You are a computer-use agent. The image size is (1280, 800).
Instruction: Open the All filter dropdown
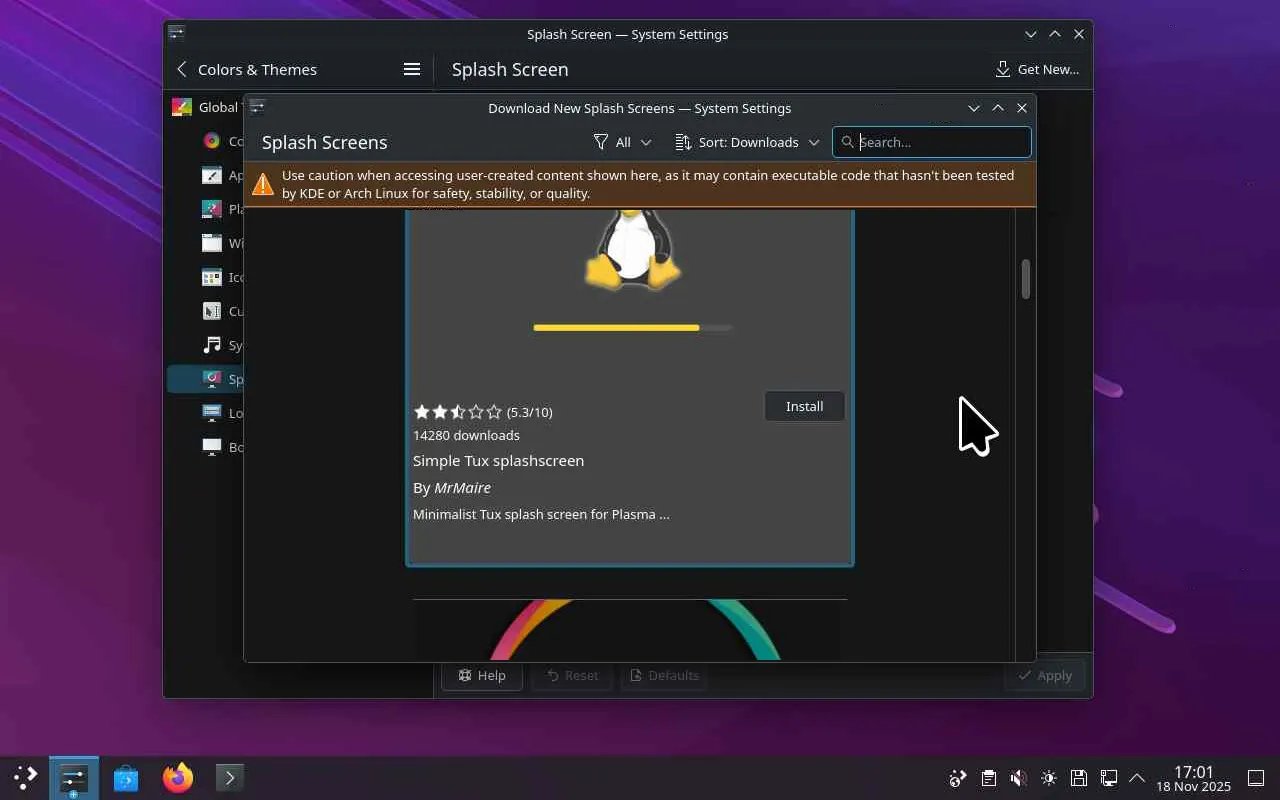[x=622, y=142]
